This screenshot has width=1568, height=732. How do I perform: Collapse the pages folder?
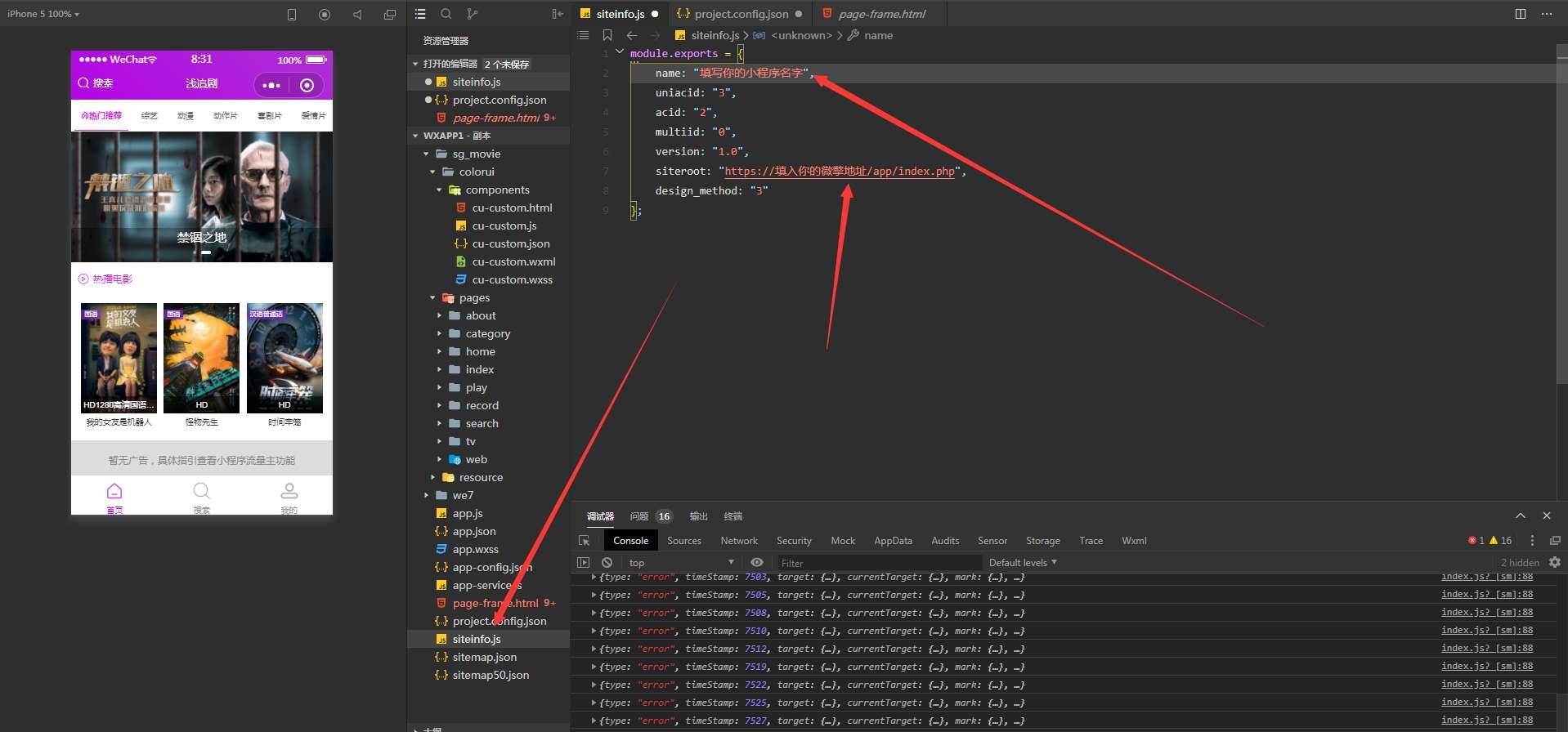tap(432, 297)
